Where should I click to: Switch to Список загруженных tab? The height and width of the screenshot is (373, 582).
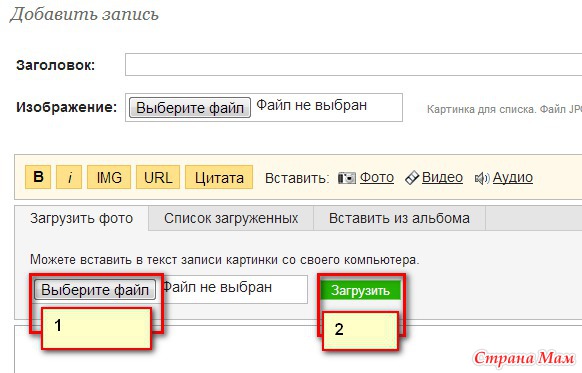(x=231, y=218)
